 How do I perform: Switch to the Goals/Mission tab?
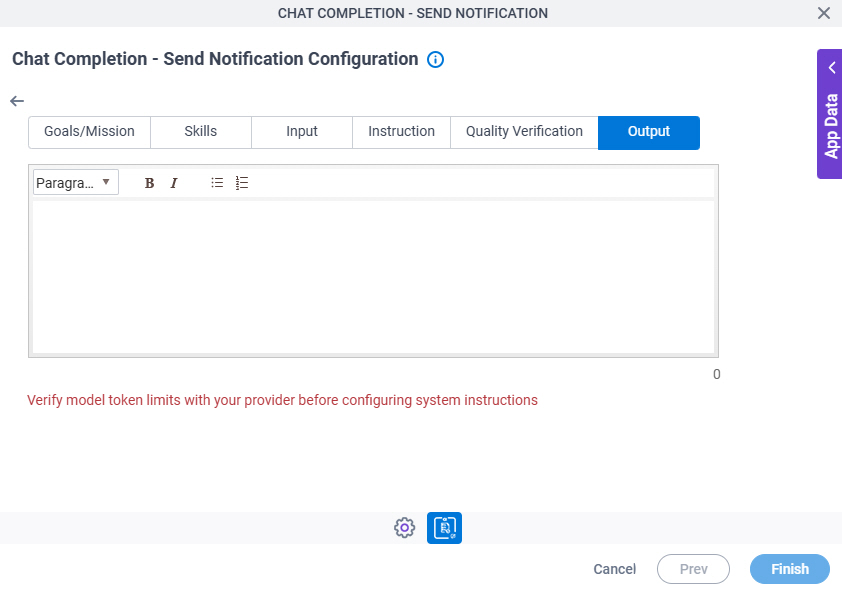pos(89,132)
